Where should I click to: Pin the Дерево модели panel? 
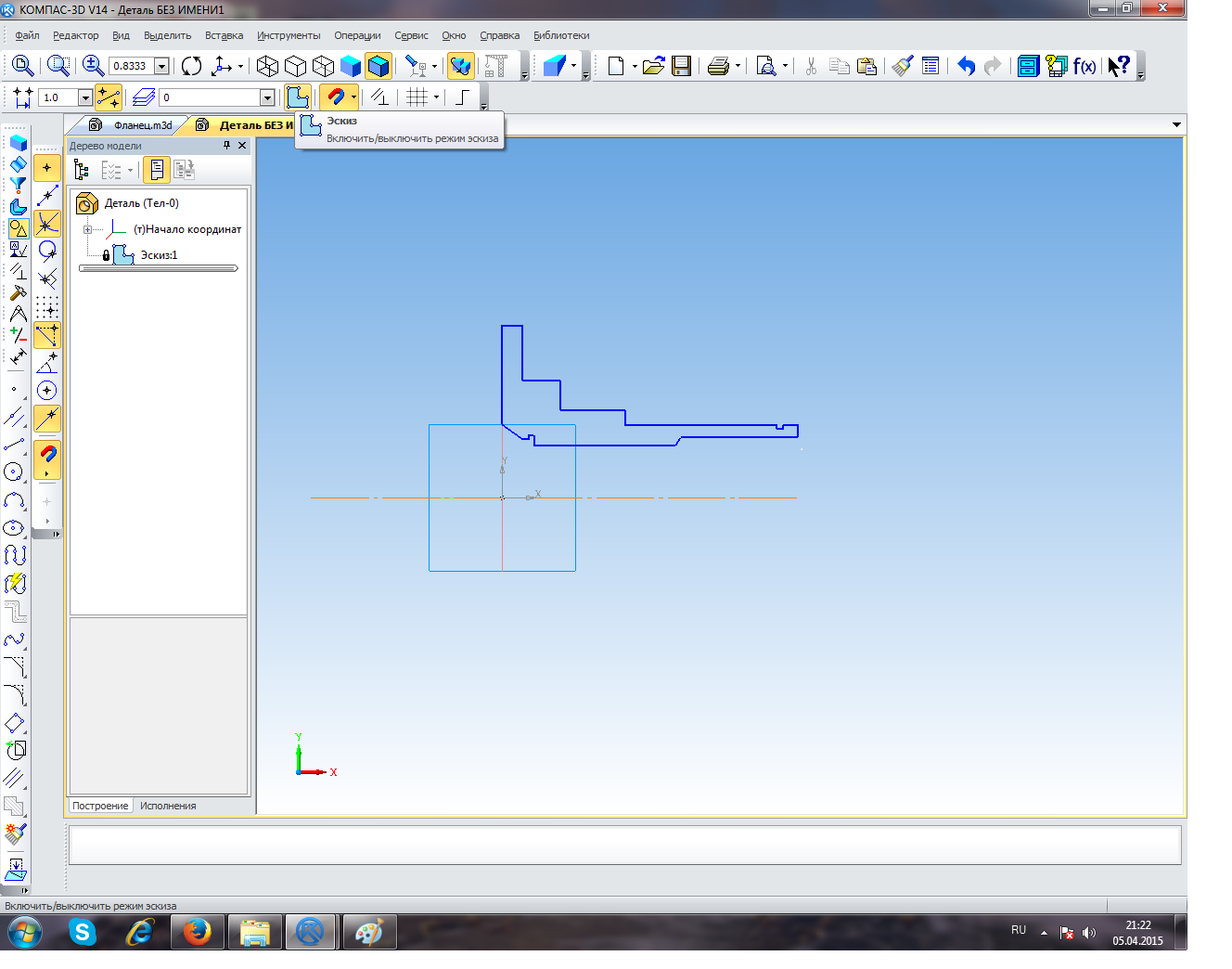click(226, 146)
